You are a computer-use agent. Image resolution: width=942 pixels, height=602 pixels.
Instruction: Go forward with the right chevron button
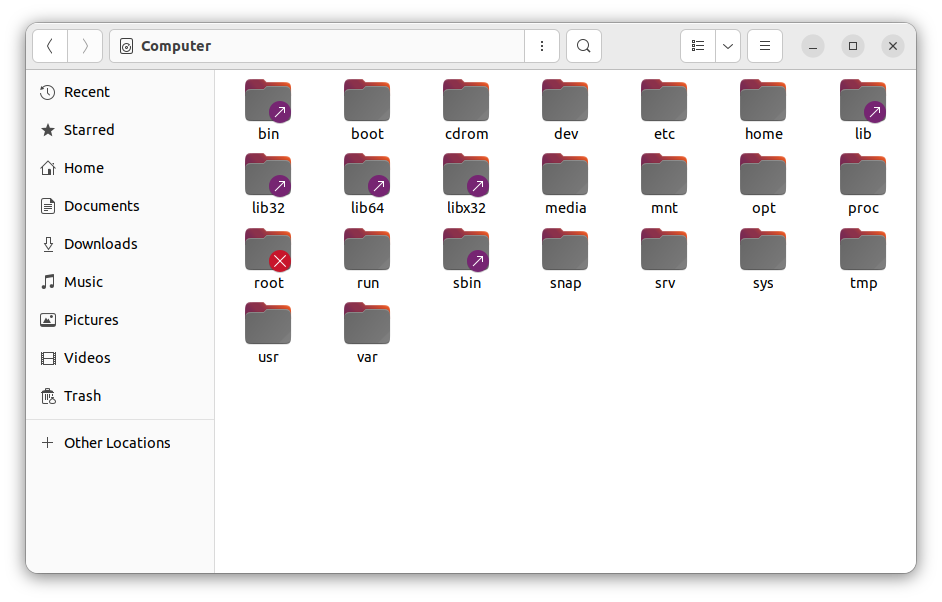(x=85, y=46)
